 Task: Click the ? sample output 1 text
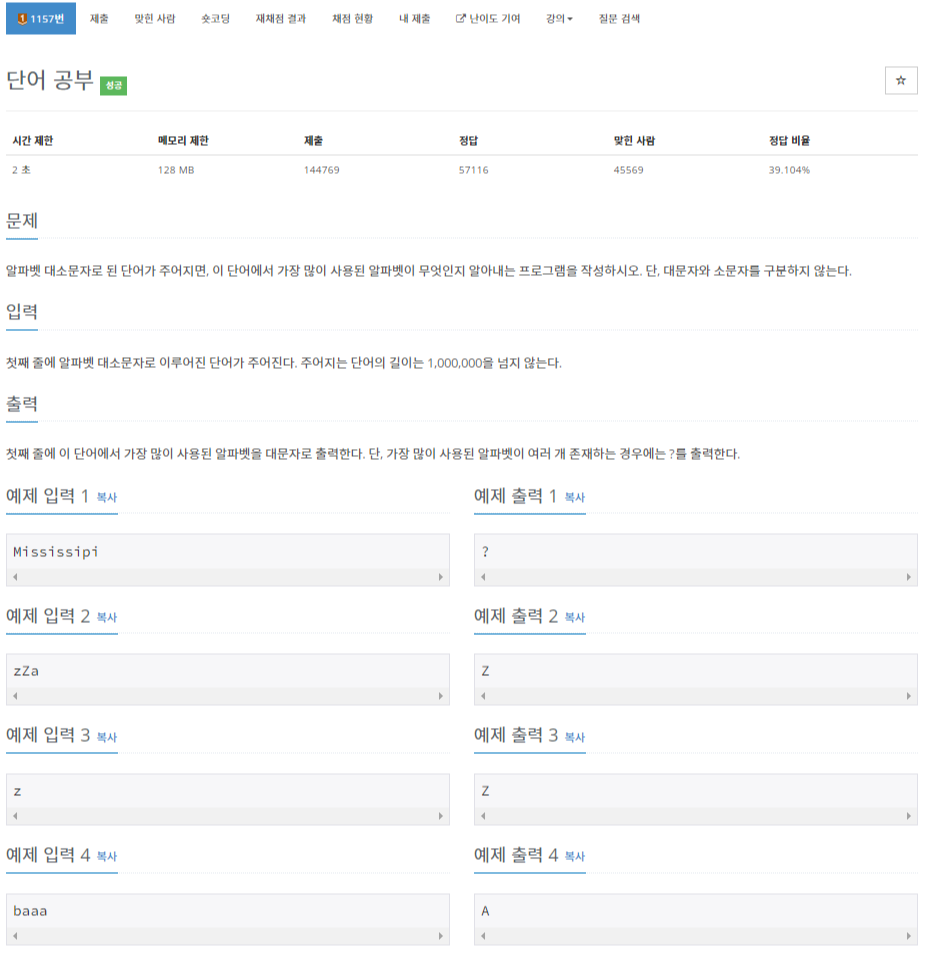[485, 552]
